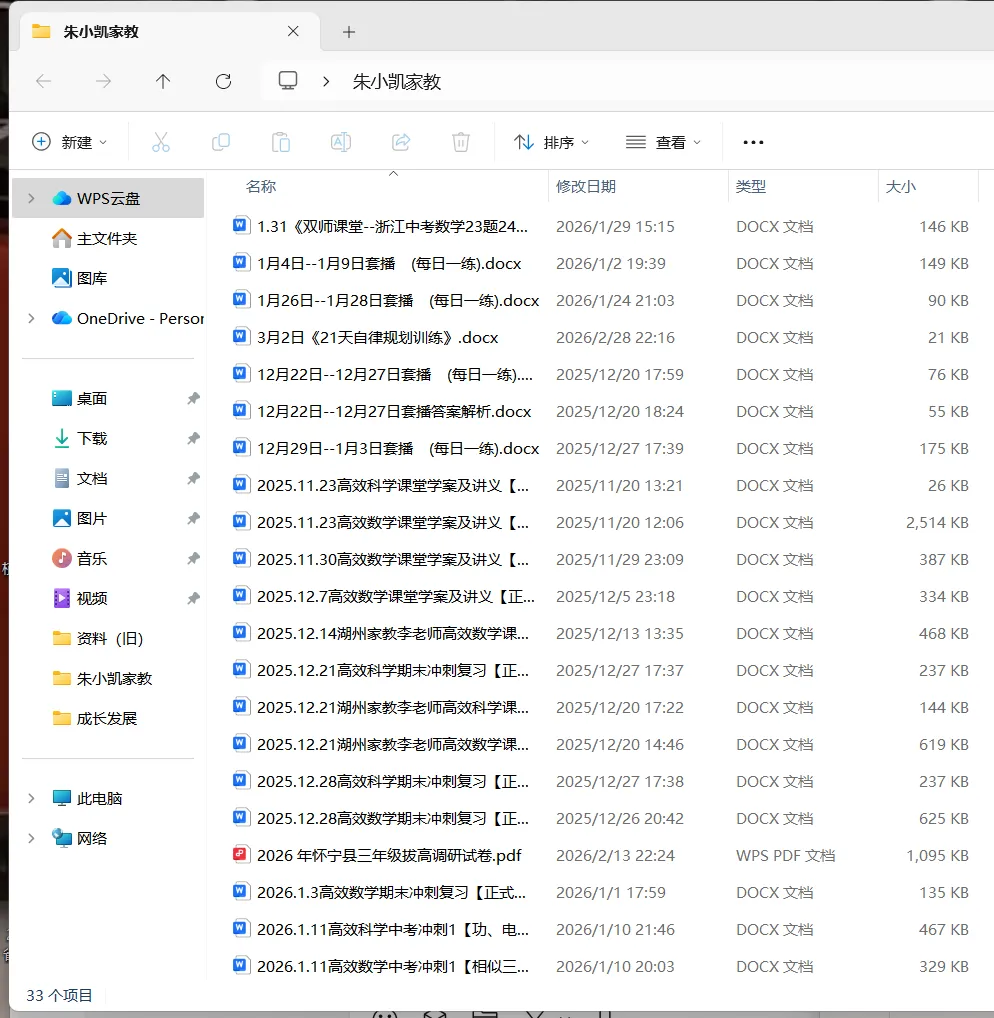Click 朱小凯家教 in the address bar
The height and width of the screenshot is (1018, 994).
[397, 82]
